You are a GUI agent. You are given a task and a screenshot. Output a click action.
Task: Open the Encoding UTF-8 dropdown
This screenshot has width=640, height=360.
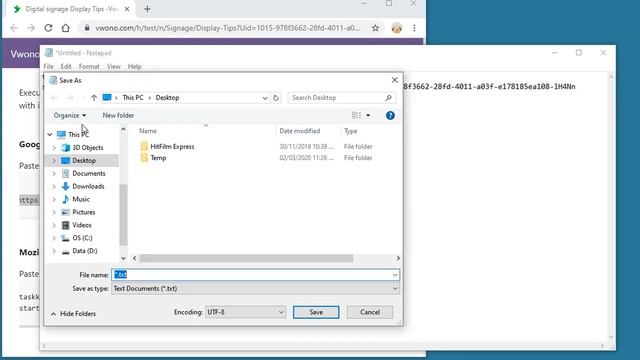click(245, 312)
